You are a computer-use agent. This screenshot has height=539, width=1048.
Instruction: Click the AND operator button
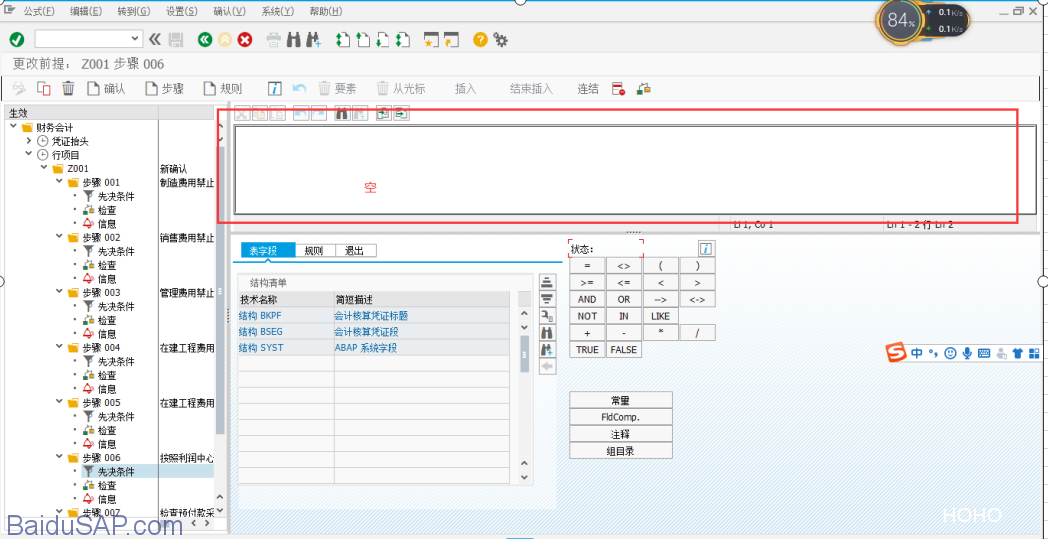tap(587, 299)
